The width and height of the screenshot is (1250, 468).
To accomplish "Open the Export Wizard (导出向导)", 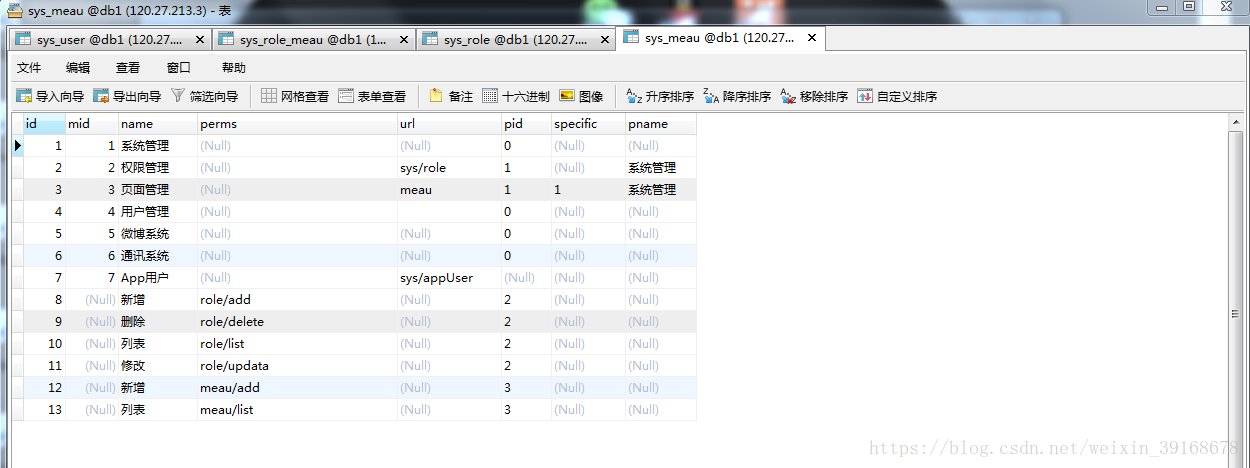I will pyautogui.click(x=127, y=97).
